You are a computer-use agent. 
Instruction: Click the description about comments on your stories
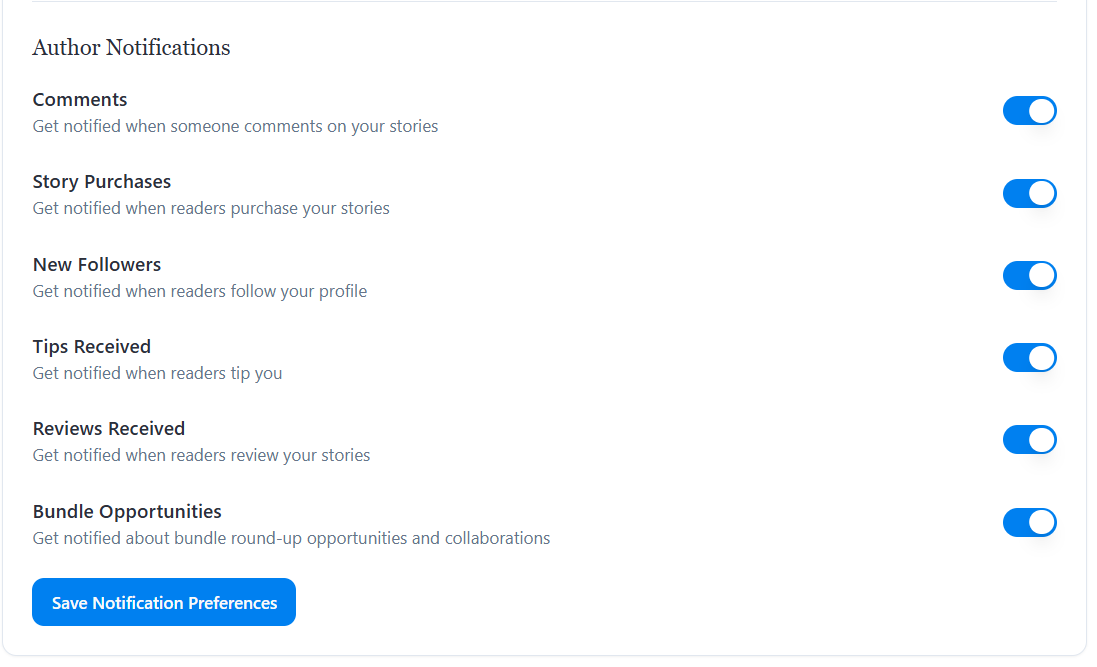click(235, 127)
